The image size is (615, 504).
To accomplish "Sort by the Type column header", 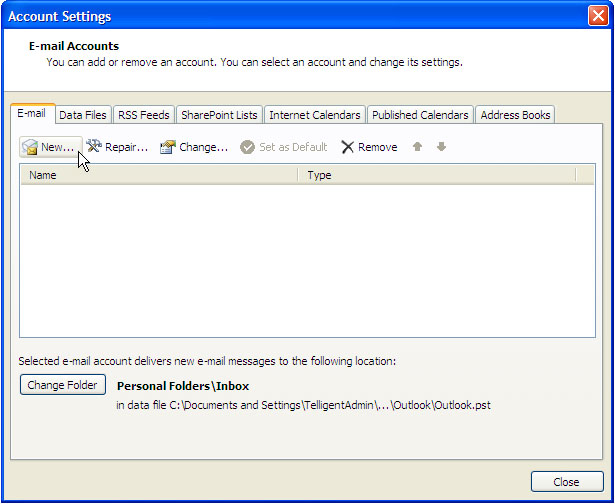I will click(437, 175).
